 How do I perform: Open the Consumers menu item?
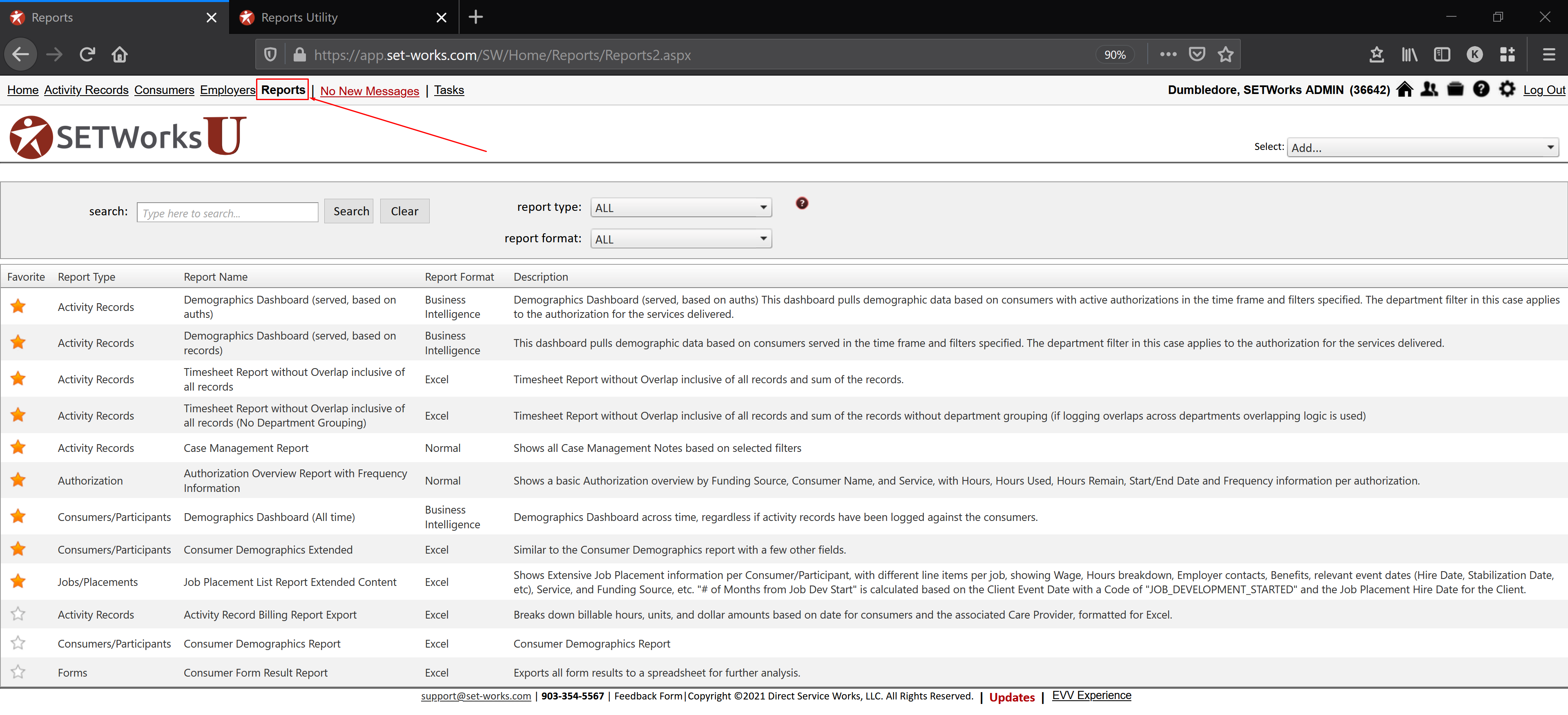click(164, 90)
